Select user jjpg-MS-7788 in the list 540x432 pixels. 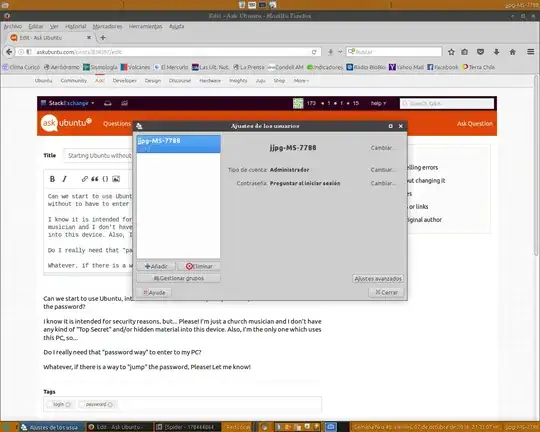point(178,144)
